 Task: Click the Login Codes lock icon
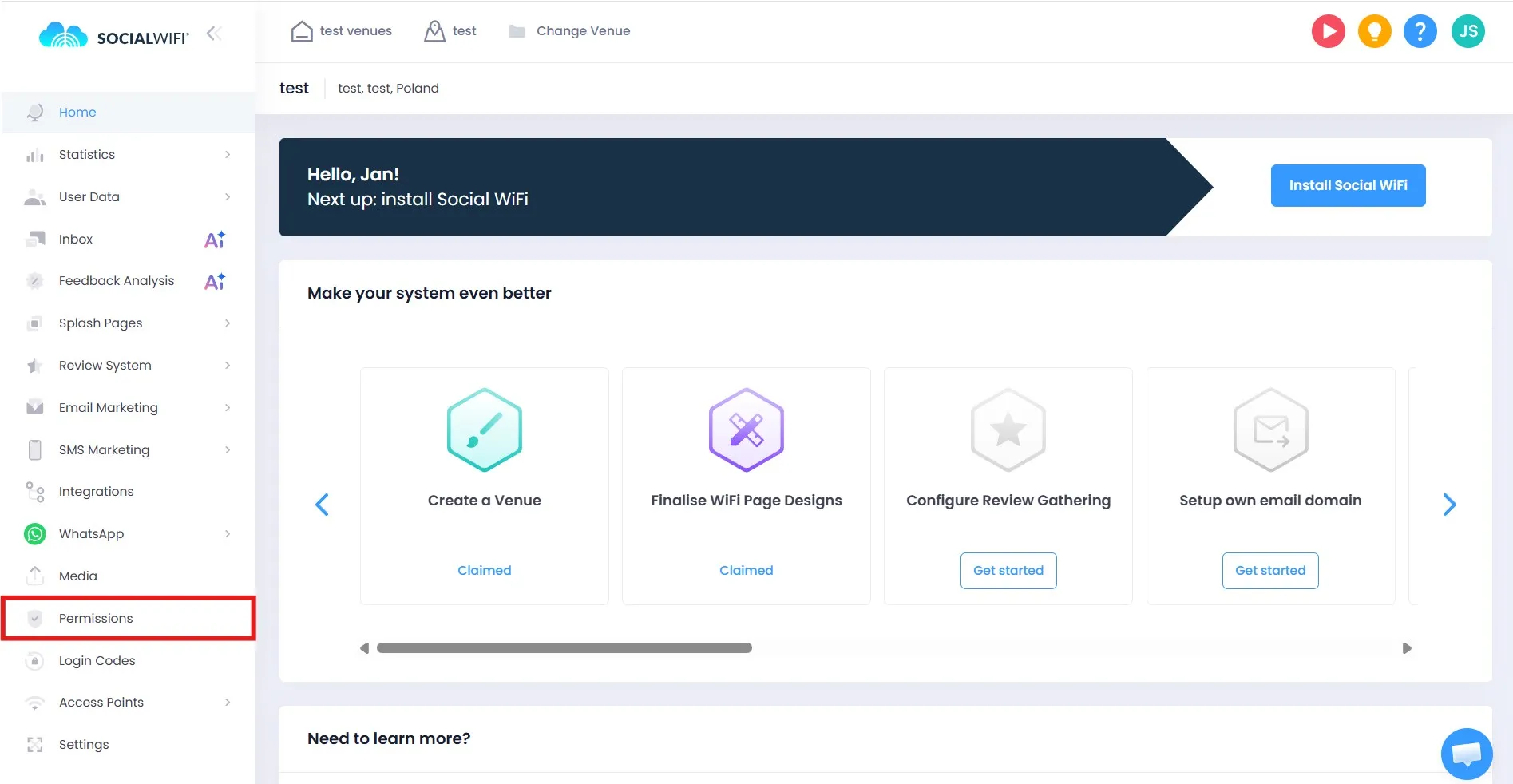(35, 661)
